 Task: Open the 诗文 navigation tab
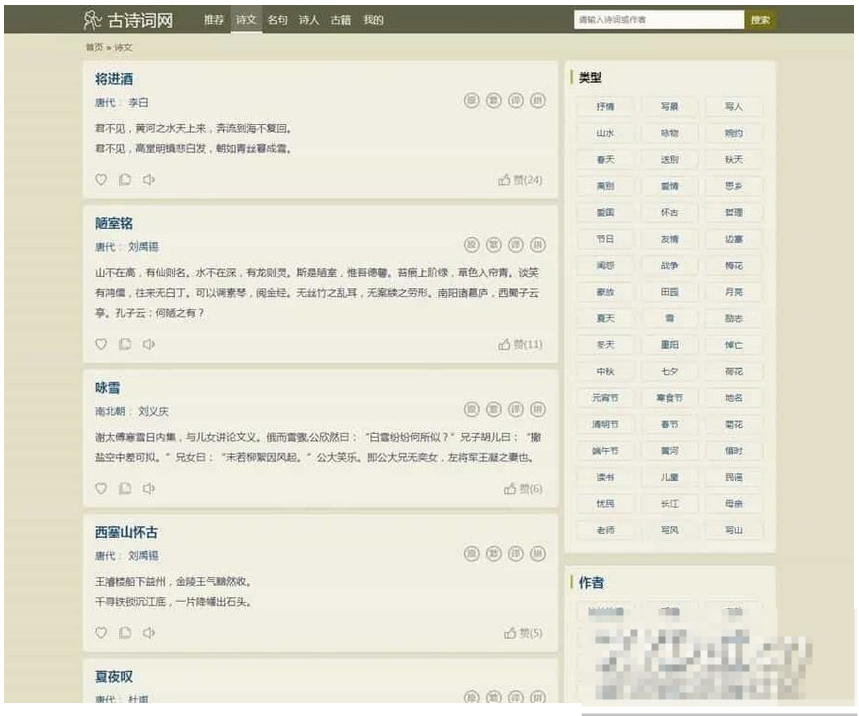click(x=246, y=20)
